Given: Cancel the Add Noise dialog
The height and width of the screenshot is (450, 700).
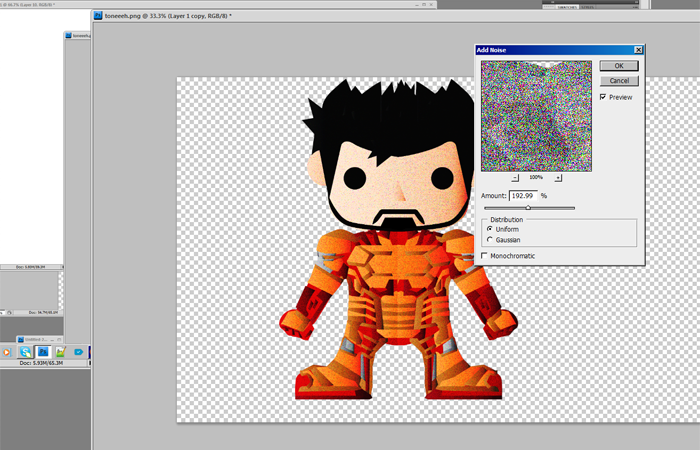Looking at the screenshot, I should (619, 81).
